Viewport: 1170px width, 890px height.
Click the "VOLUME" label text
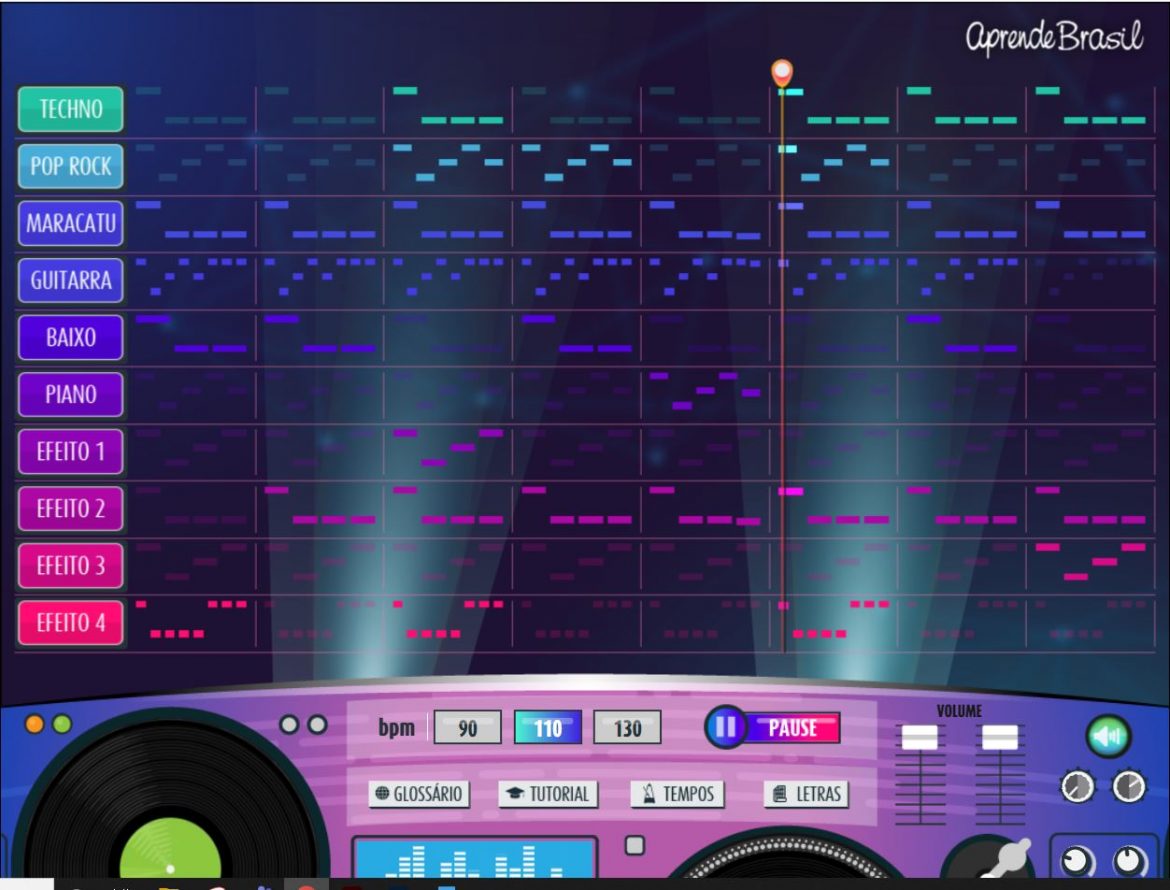coord(960,711)
